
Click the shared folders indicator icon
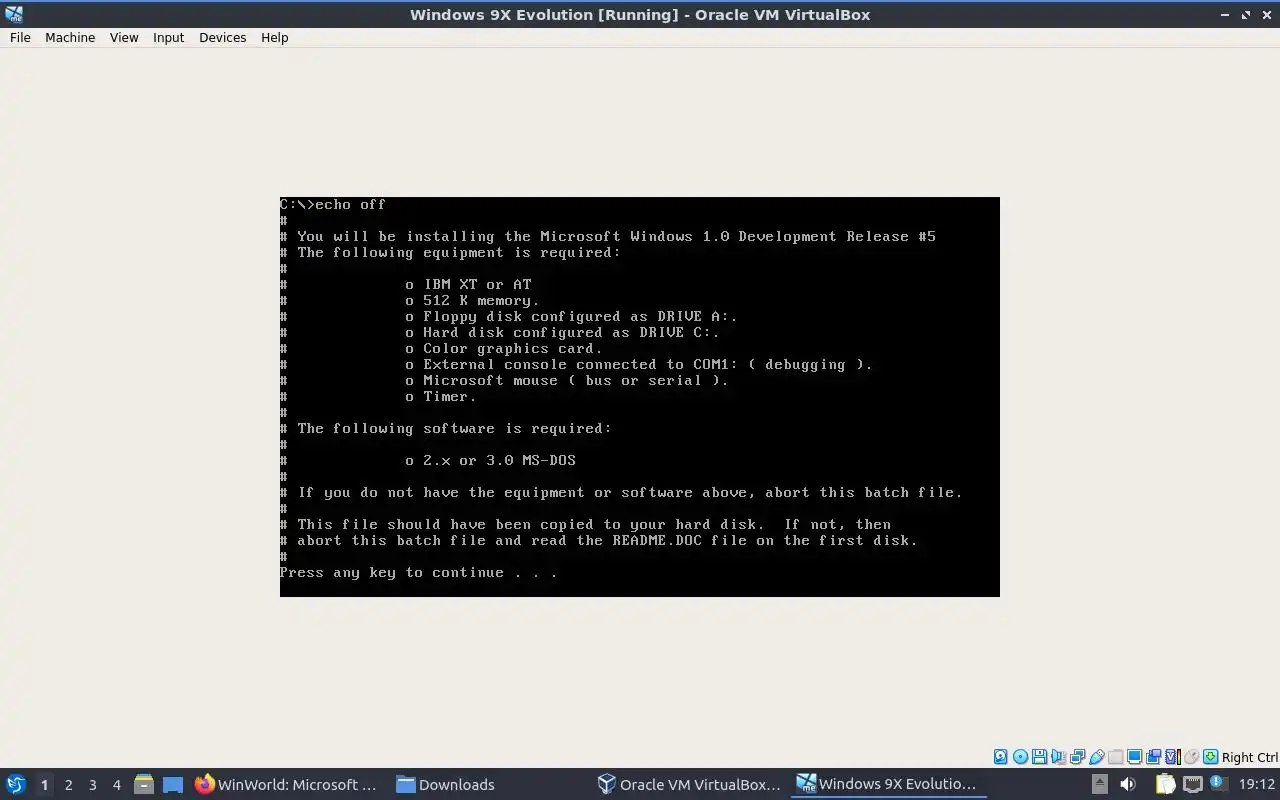[x=1116, y=757]
